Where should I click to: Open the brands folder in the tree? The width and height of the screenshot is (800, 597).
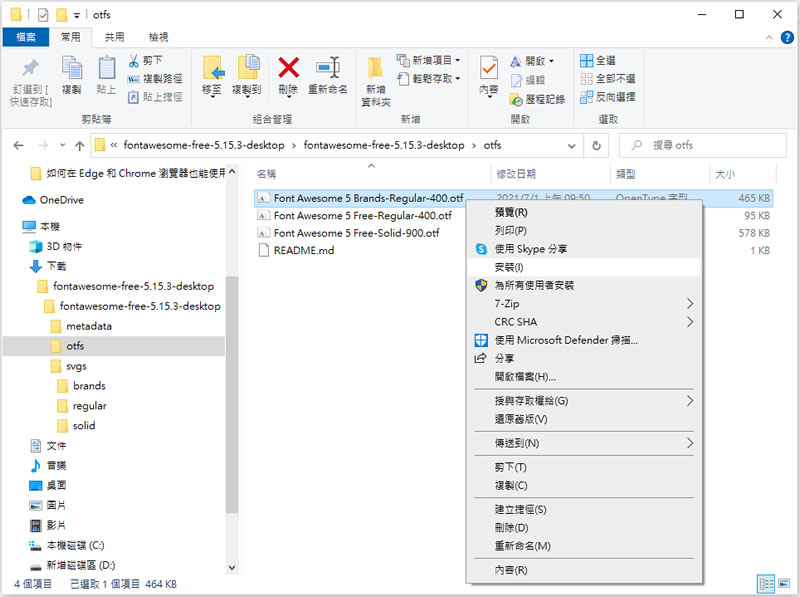click(x=89, y=386)
